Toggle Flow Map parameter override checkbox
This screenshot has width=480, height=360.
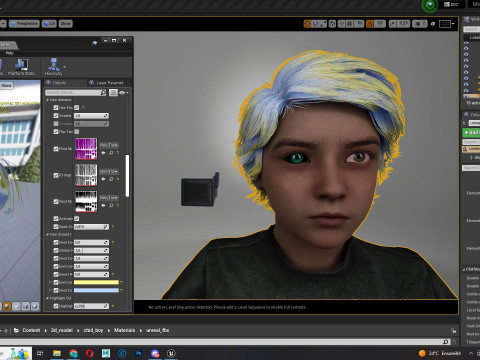point(56,149)
